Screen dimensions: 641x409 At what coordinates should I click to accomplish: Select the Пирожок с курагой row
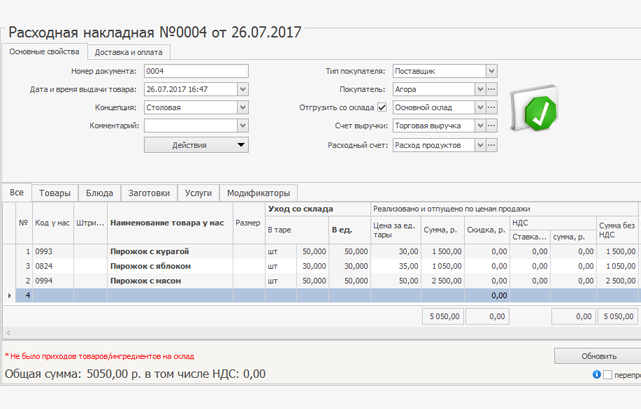(321, 252)
